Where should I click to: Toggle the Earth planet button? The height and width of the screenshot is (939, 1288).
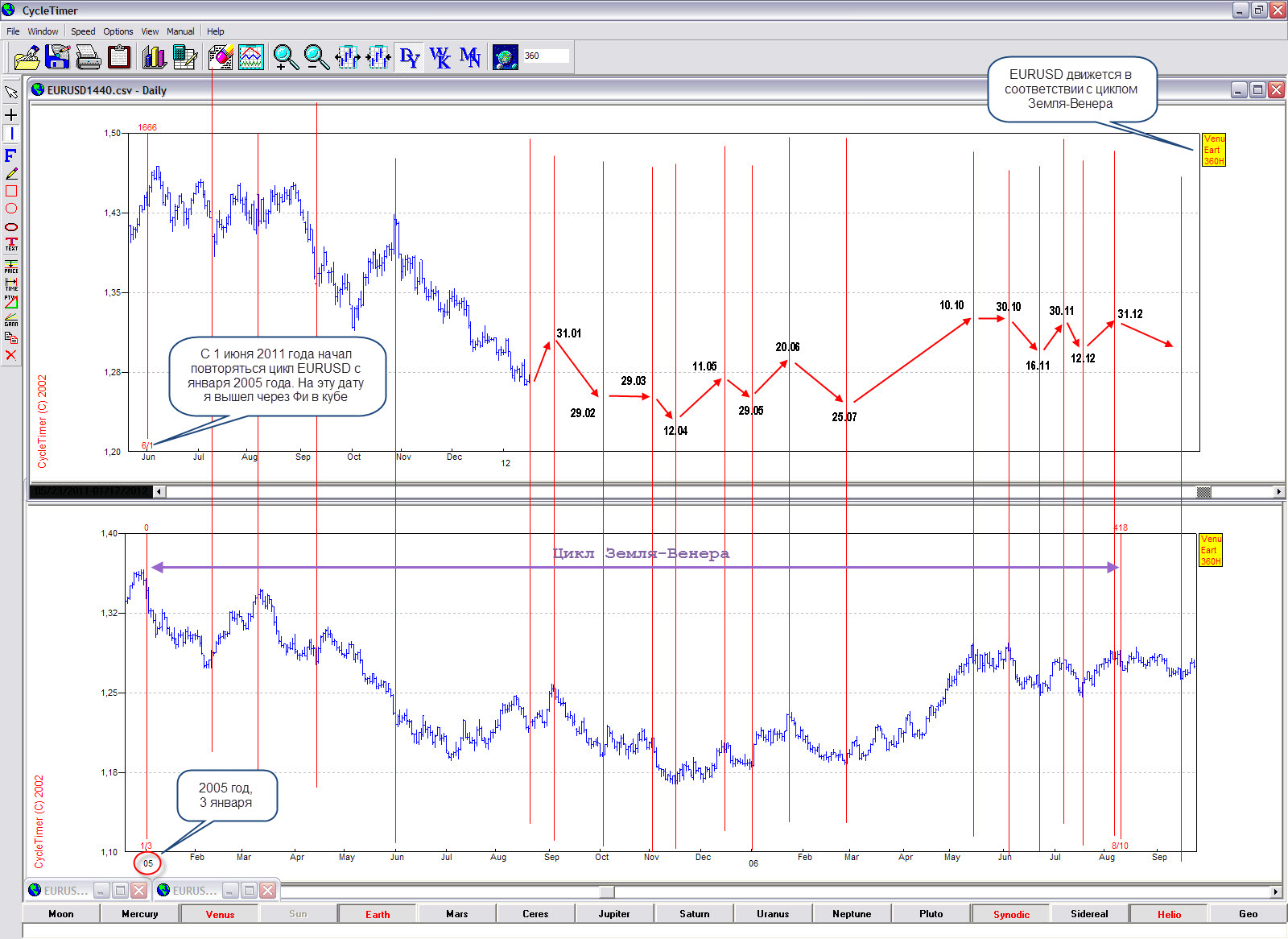(x=378, y=914)
